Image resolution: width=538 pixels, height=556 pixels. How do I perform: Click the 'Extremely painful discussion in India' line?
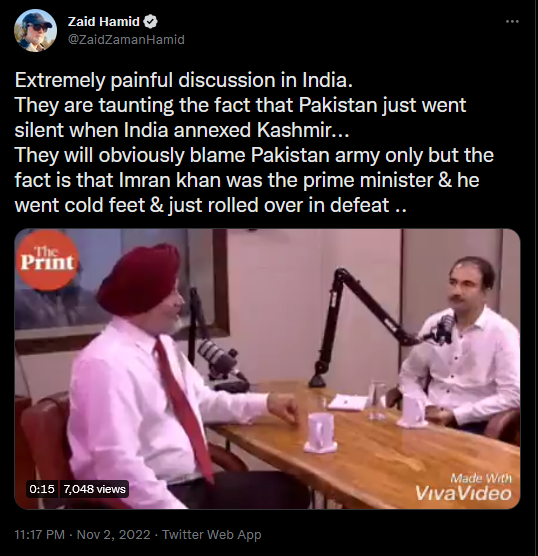pyautogui.click(x=184, y=80)
